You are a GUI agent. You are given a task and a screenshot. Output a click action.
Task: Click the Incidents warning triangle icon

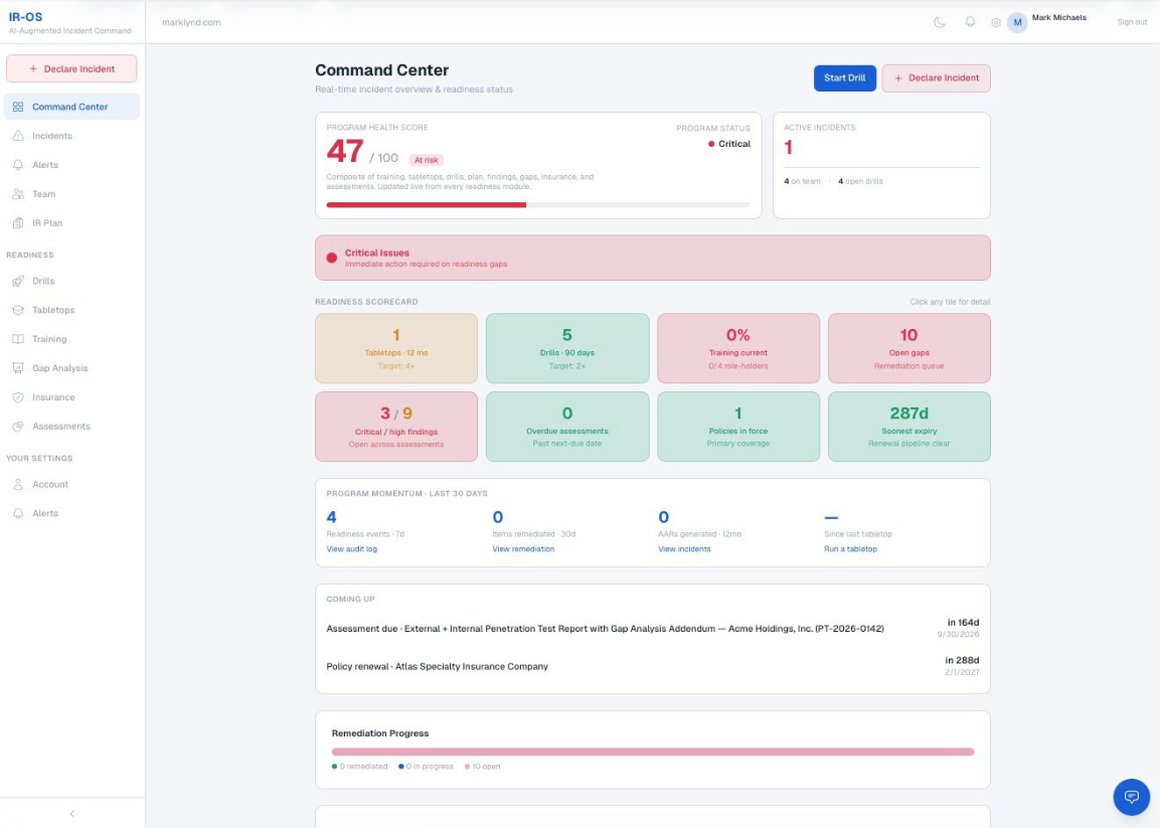tap(18, 136)
